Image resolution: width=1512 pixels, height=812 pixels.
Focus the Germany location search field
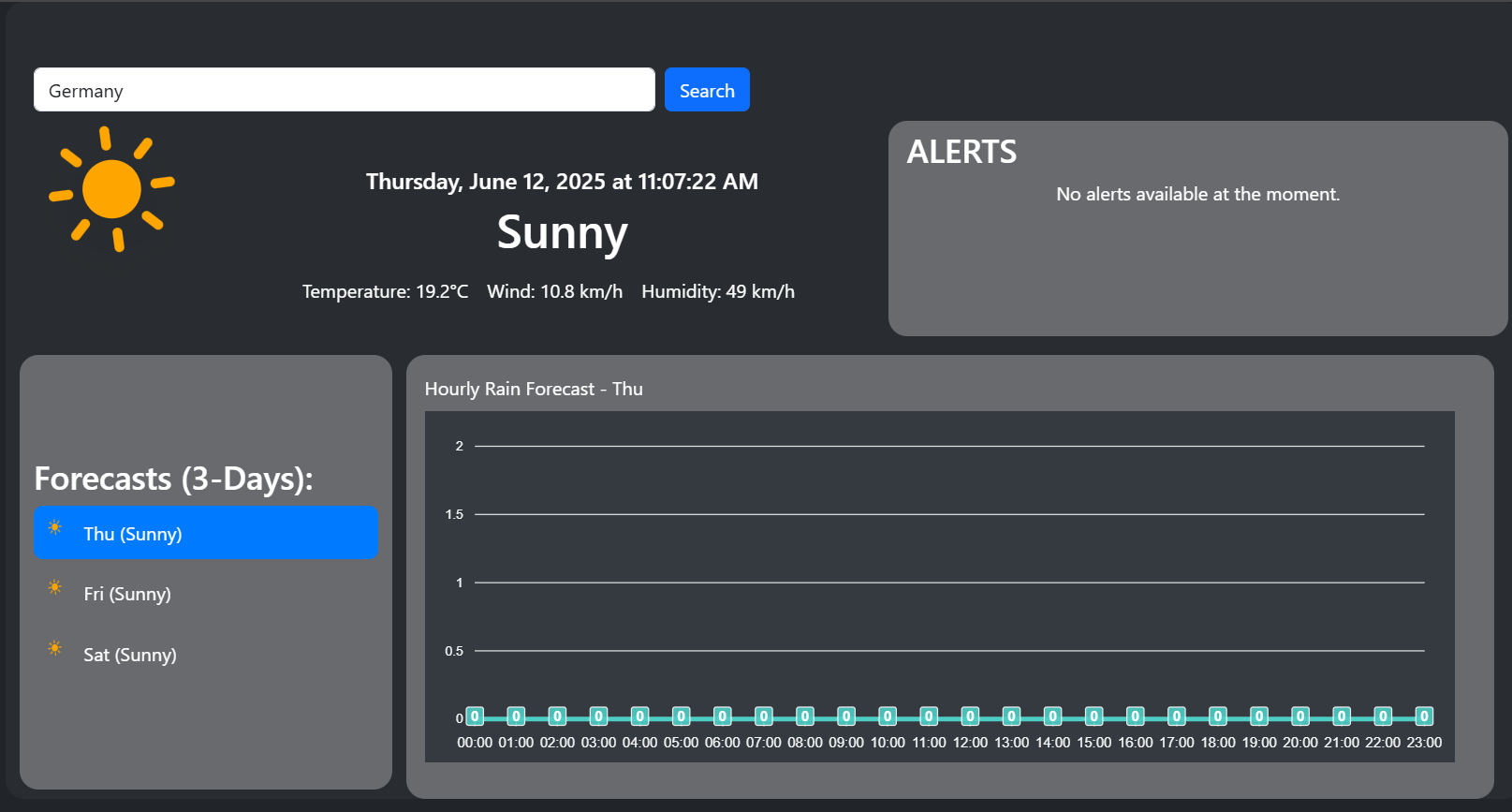pos(344,90)
